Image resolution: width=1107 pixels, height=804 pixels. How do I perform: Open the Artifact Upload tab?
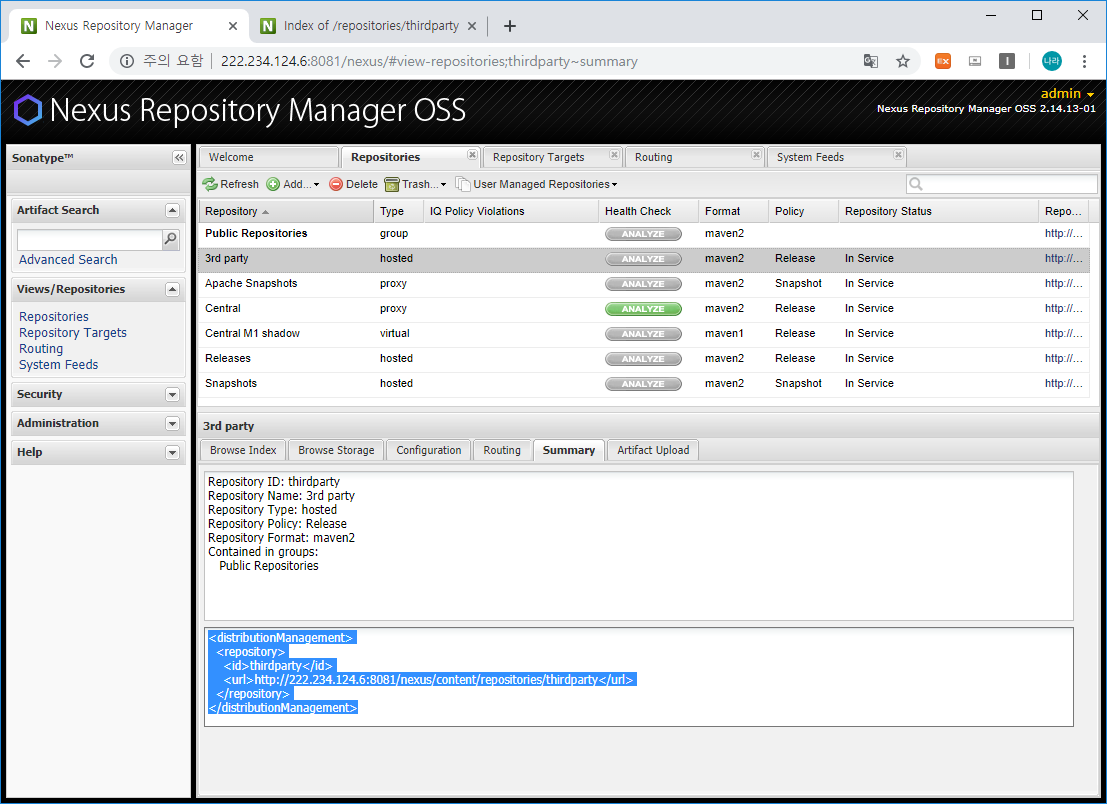(x=653, y=450)
